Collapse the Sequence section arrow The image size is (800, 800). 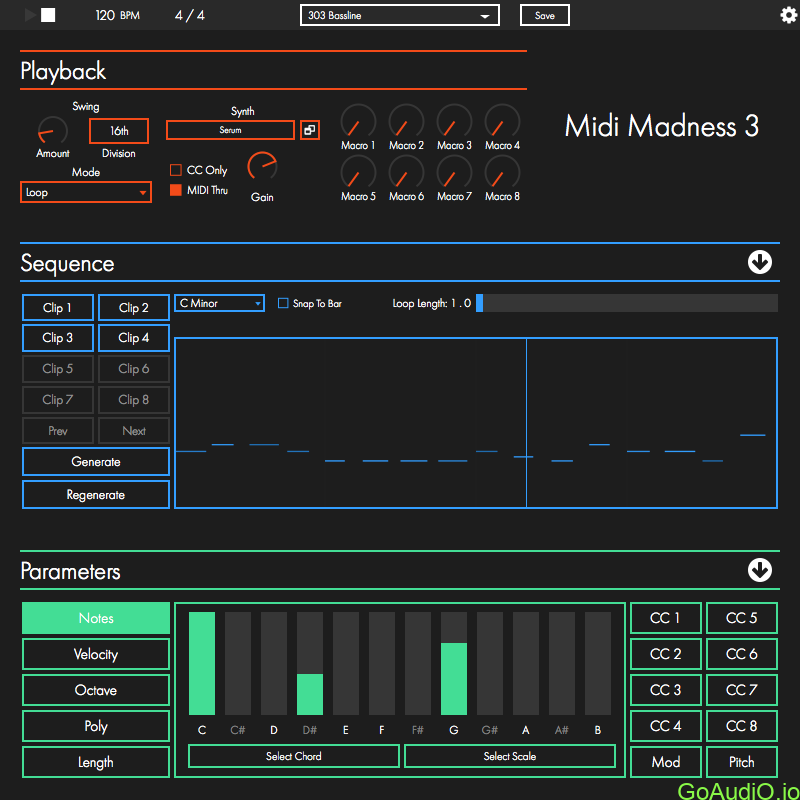(760, 263)
